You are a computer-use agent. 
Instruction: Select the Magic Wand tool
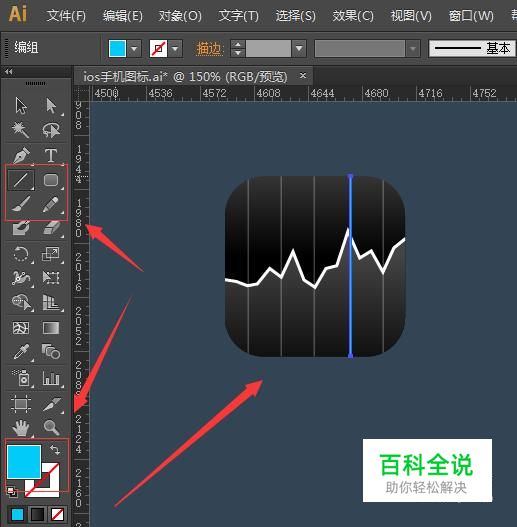point(21,130)
